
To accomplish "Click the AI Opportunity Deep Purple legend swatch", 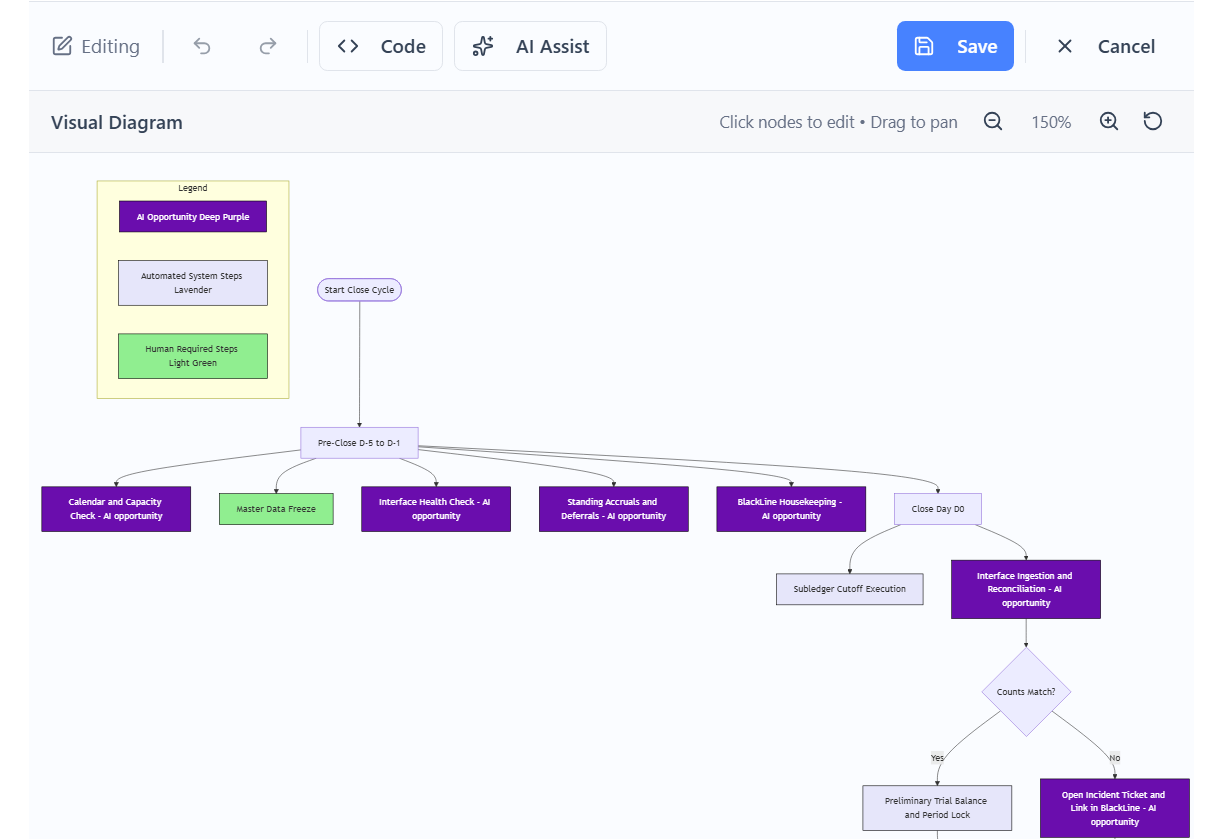I will point(193,216).
